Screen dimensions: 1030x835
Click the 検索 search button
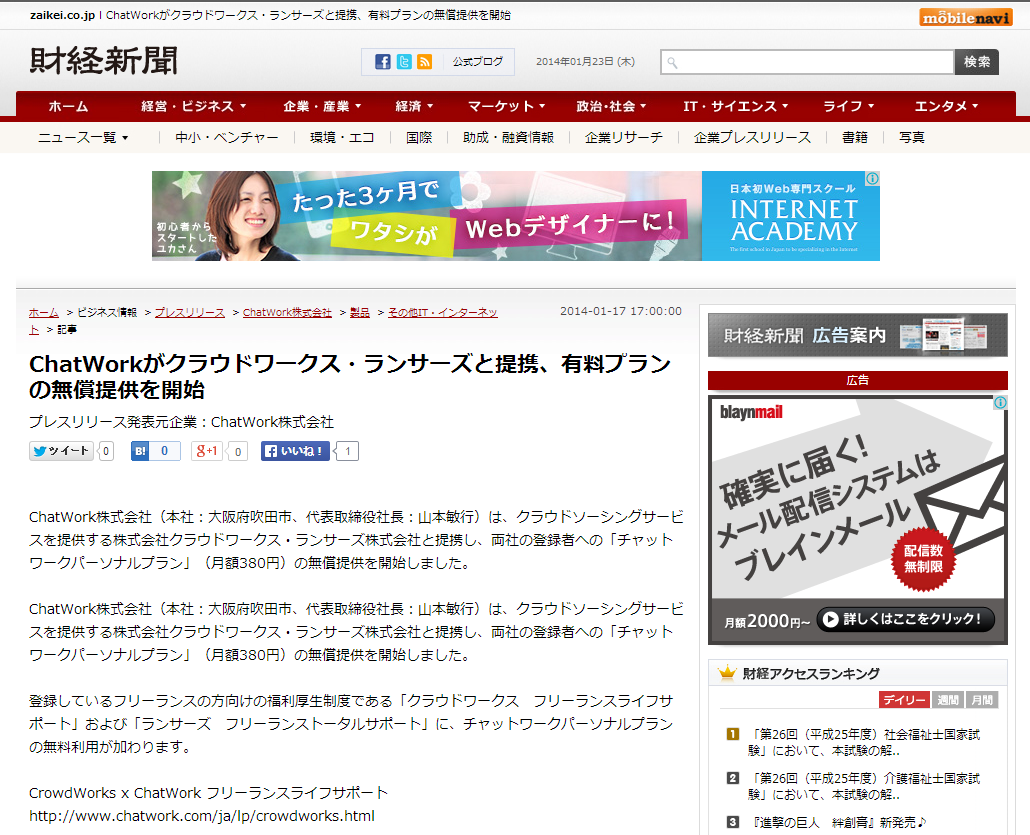[x=977, y=62]
